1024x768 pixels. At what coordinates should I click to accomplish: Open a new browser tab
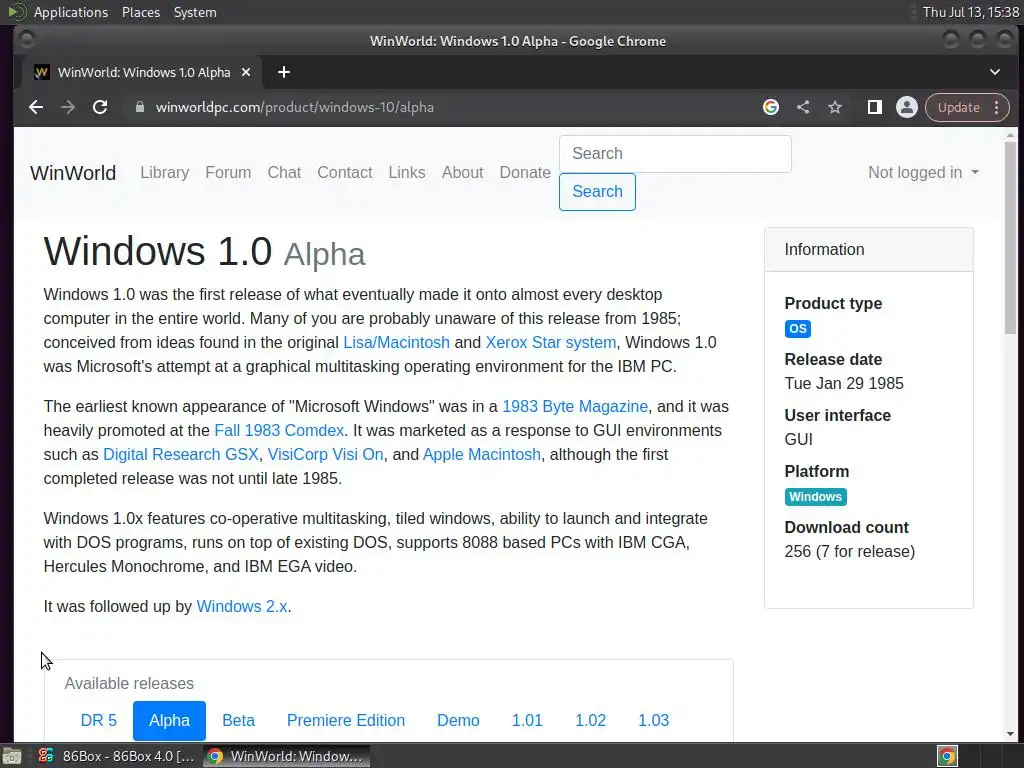click(x=283, y=72)
